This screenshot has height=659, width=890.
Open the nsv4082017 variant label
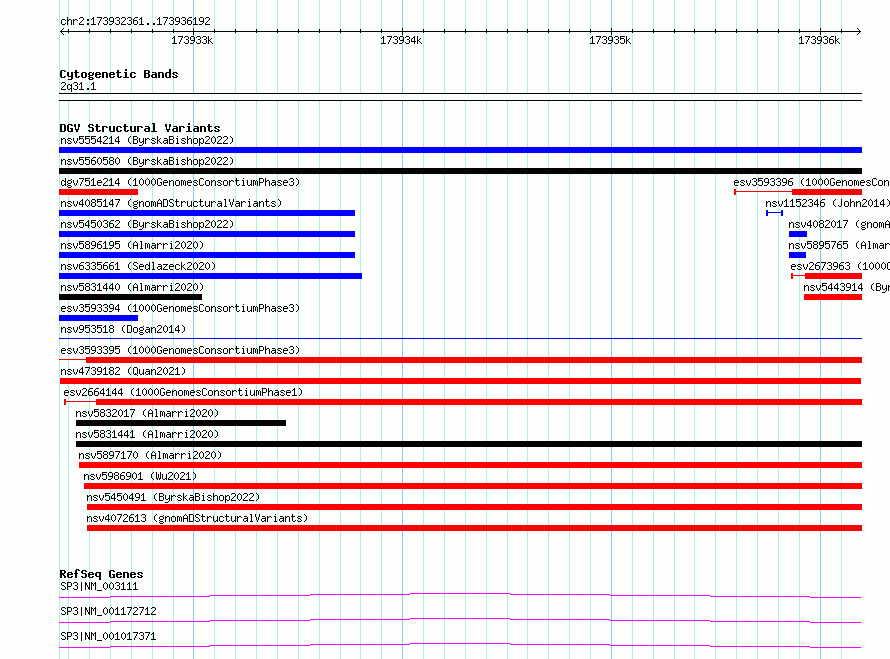839,224
